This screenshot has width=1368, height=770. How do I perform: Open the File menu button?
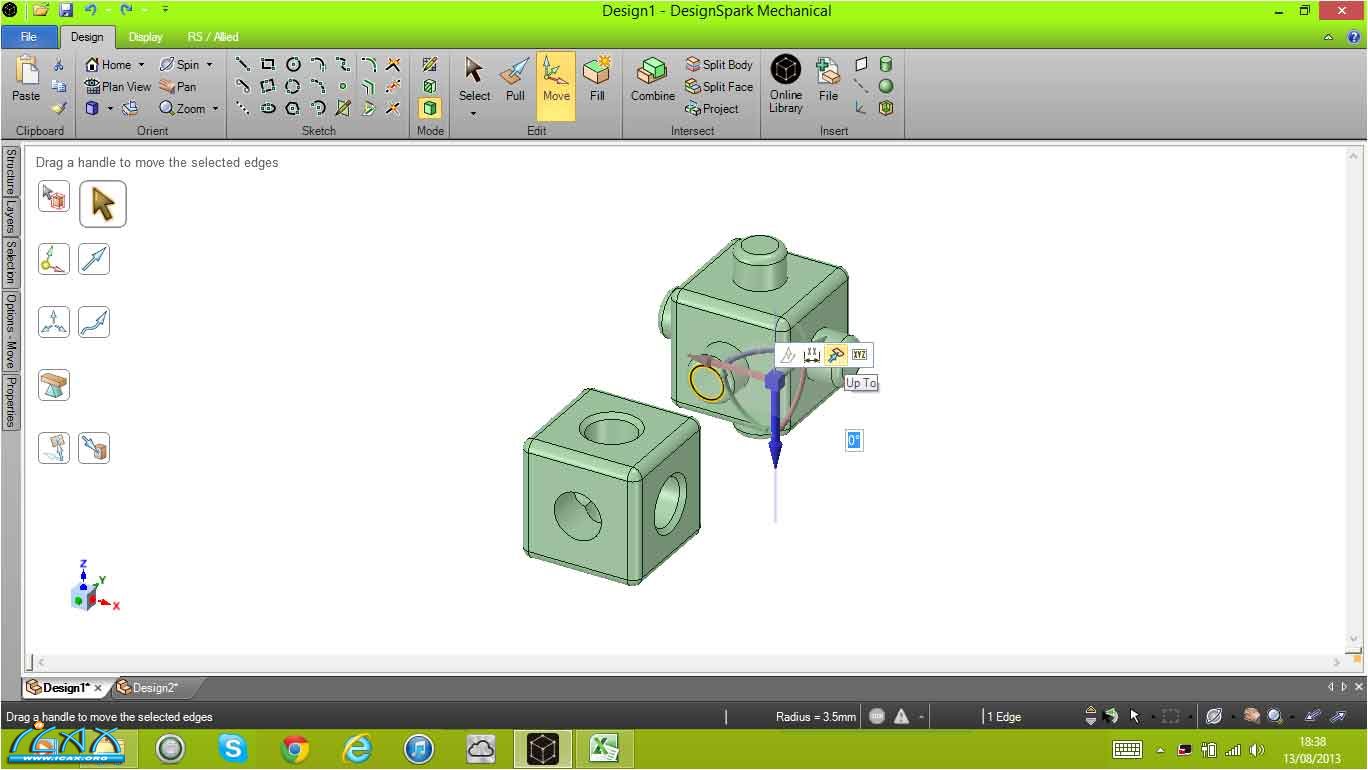(x=29, y=37)
